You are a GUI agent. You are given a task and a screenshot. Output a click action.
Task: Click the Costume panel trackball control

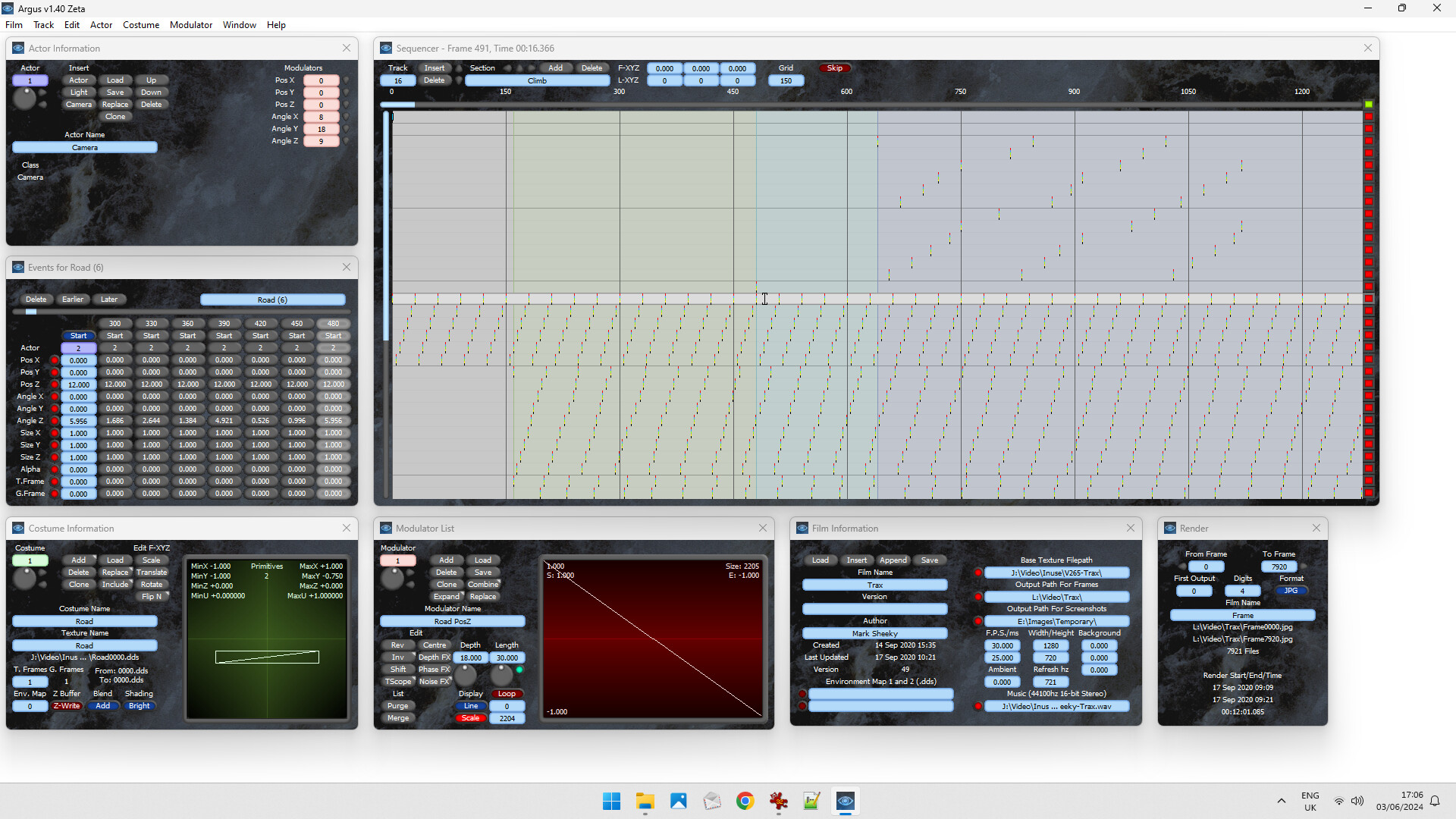[26, 579]
